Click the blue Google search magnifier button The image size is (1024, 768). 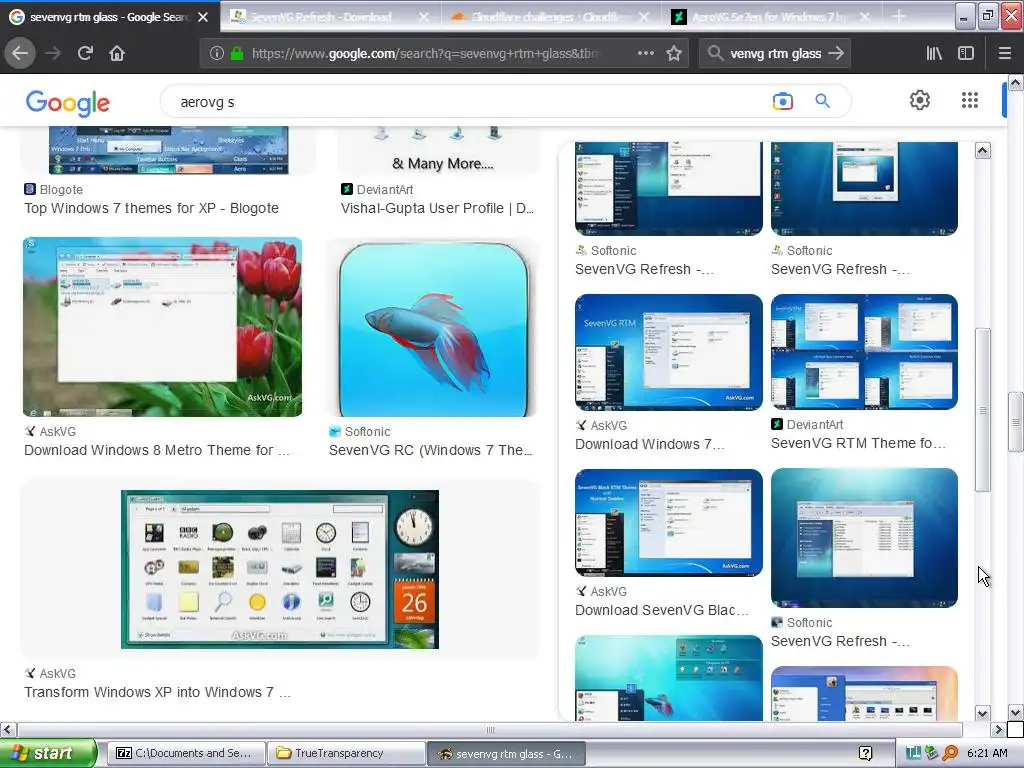[822, 101]
